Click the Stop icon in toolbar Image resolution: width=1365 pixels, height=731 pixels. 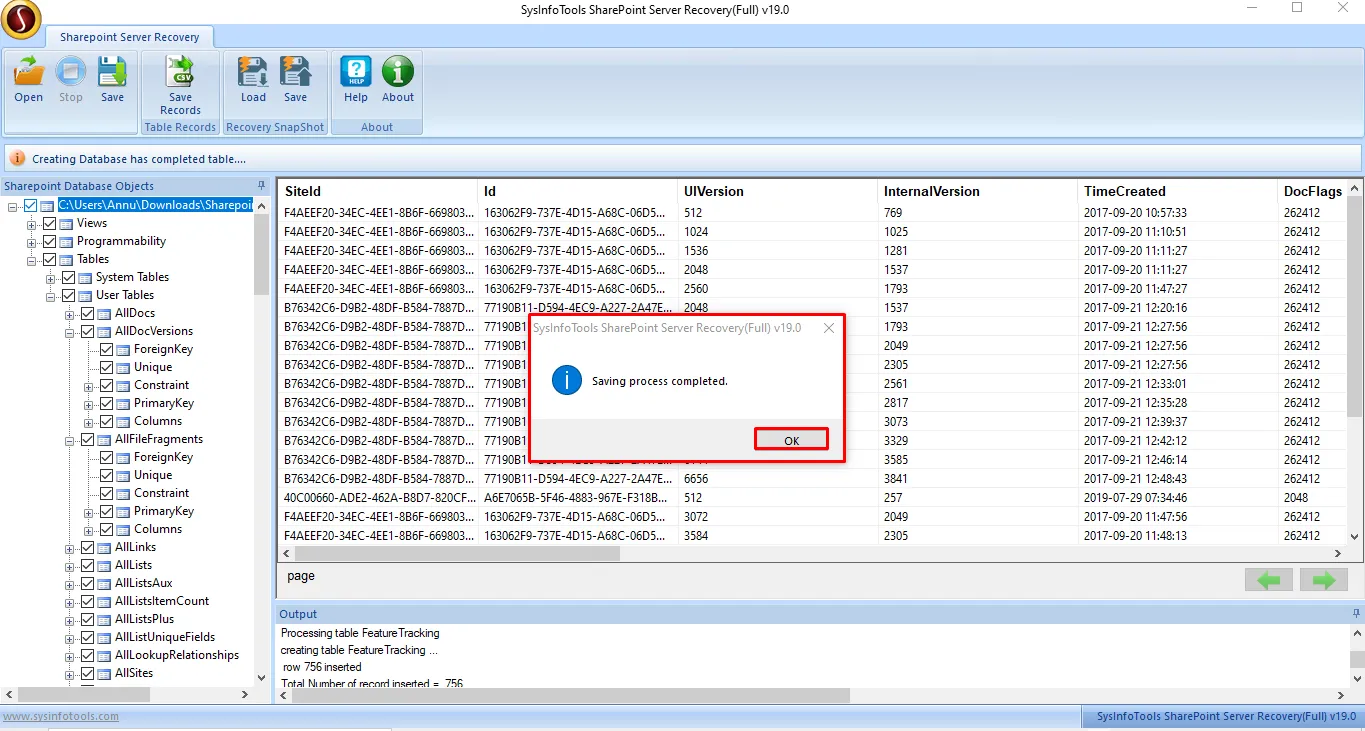[x=70, y=73]
